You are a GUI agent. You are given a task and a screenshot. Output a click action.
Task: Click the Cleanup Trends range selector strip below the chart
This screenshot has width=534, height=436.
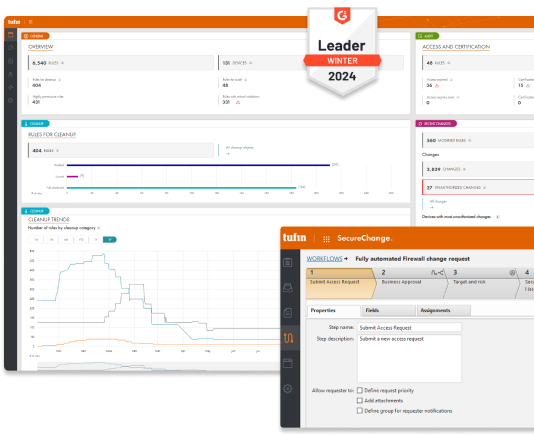coord(158,366)
